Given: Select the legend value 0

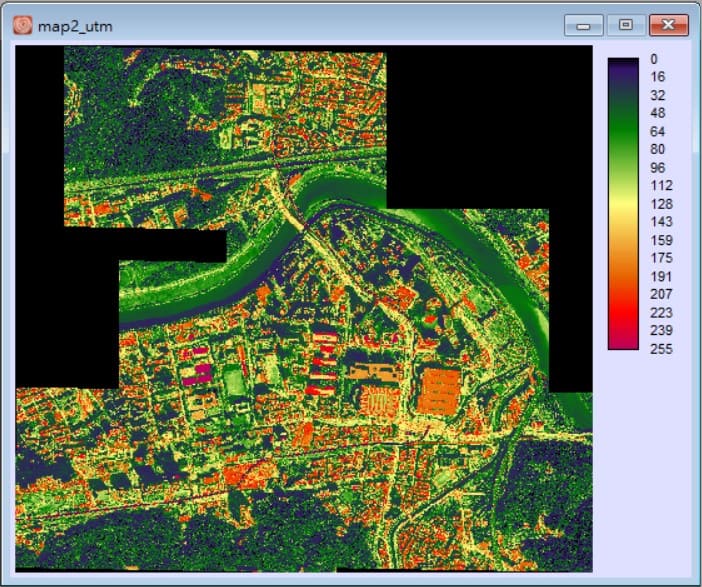Looking at the screenshot, I should 654,59.
